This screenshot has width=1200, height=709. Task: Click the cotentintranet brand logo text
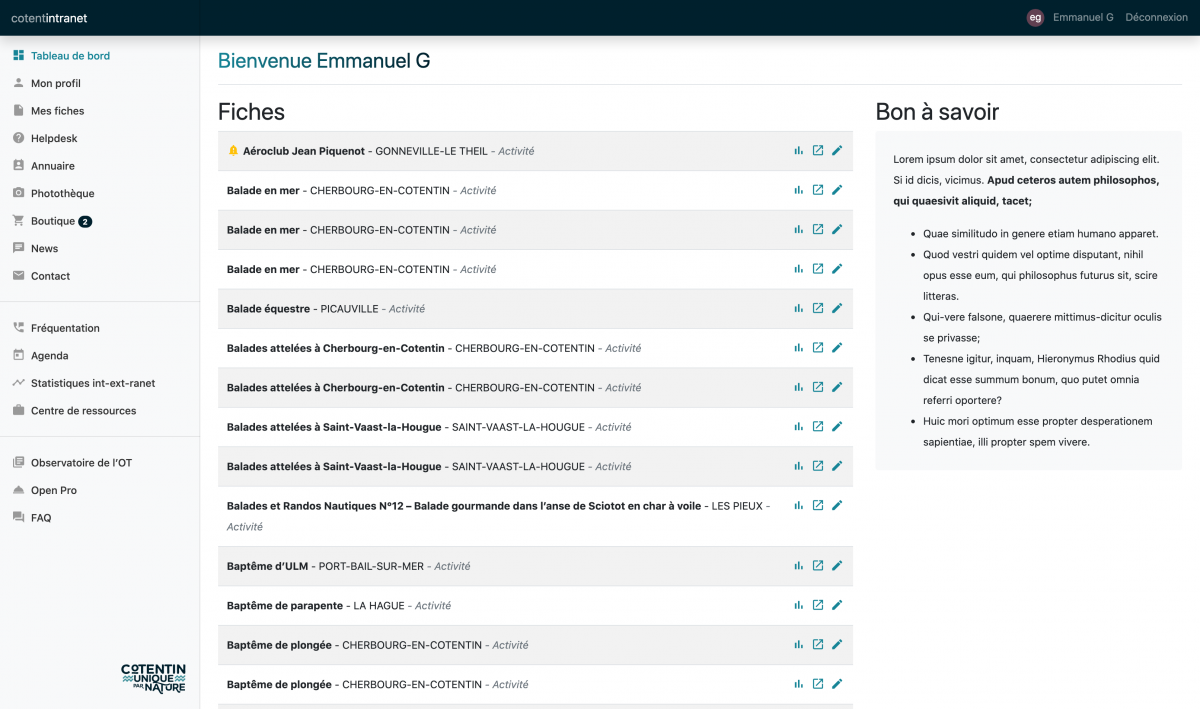(x=49, y=17)
